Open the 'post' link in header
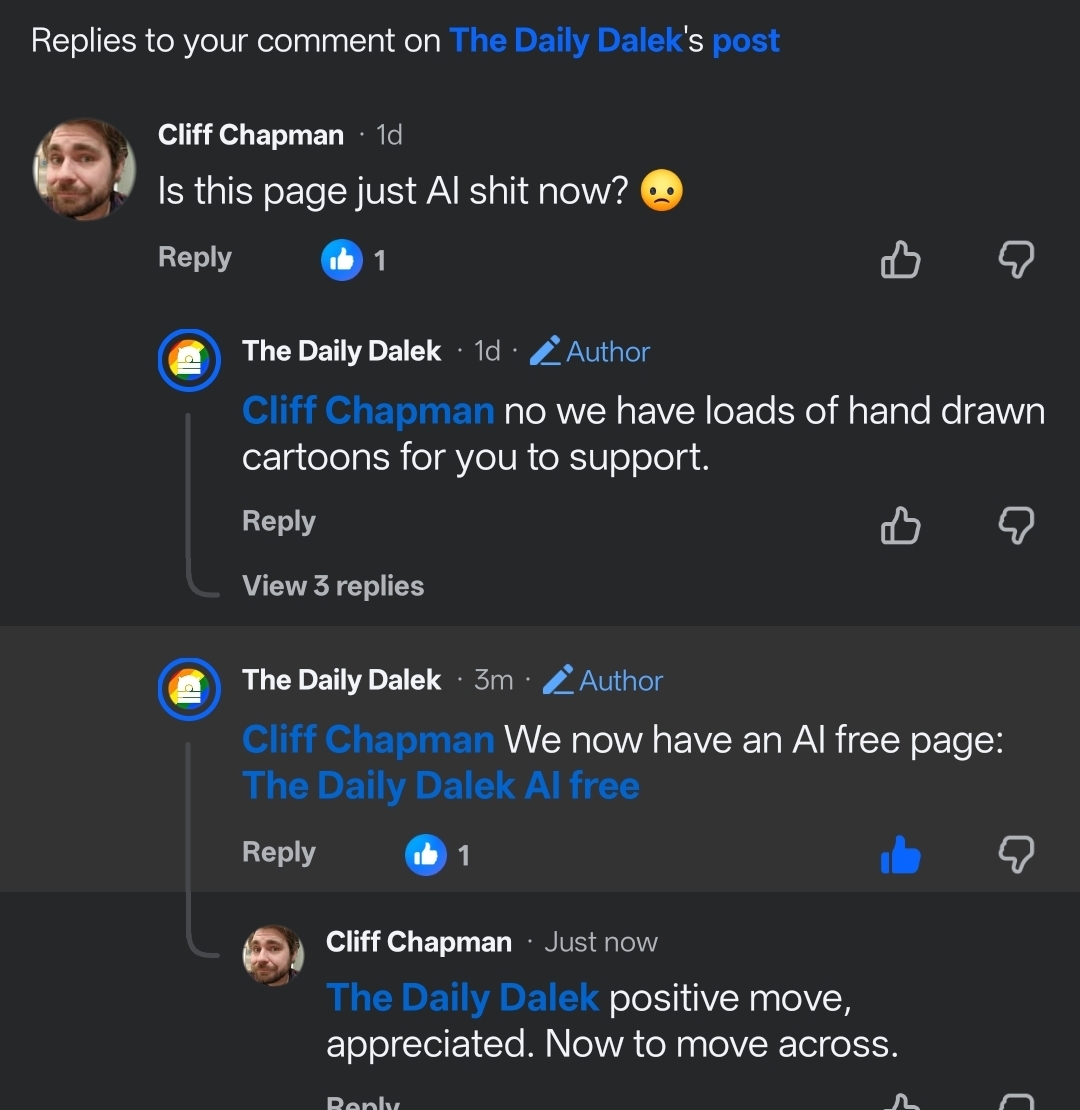Screen dimensions: 1080x1110 (746, 41)
